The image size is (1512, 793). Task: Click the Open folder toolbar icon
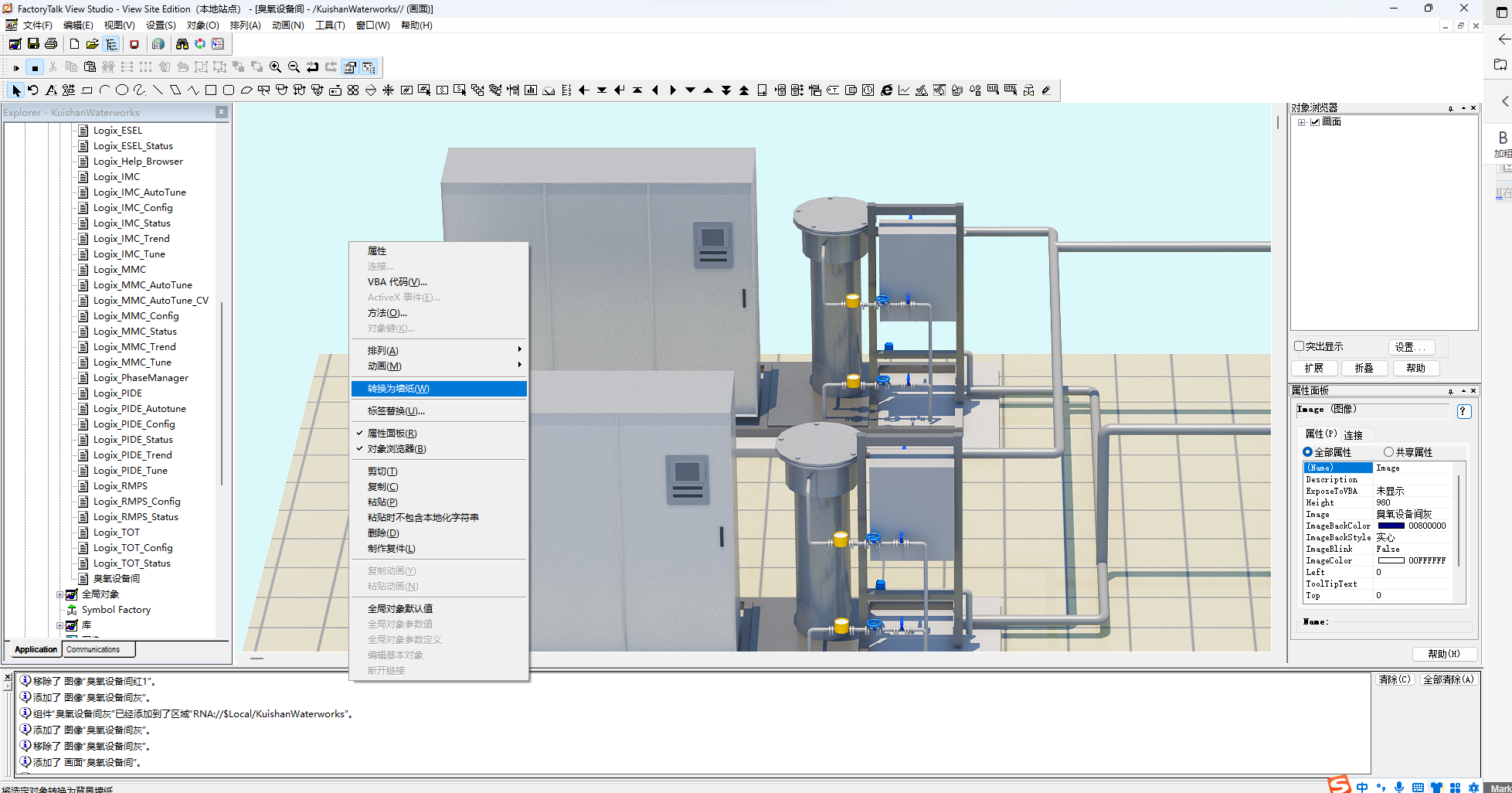(93, 44)
